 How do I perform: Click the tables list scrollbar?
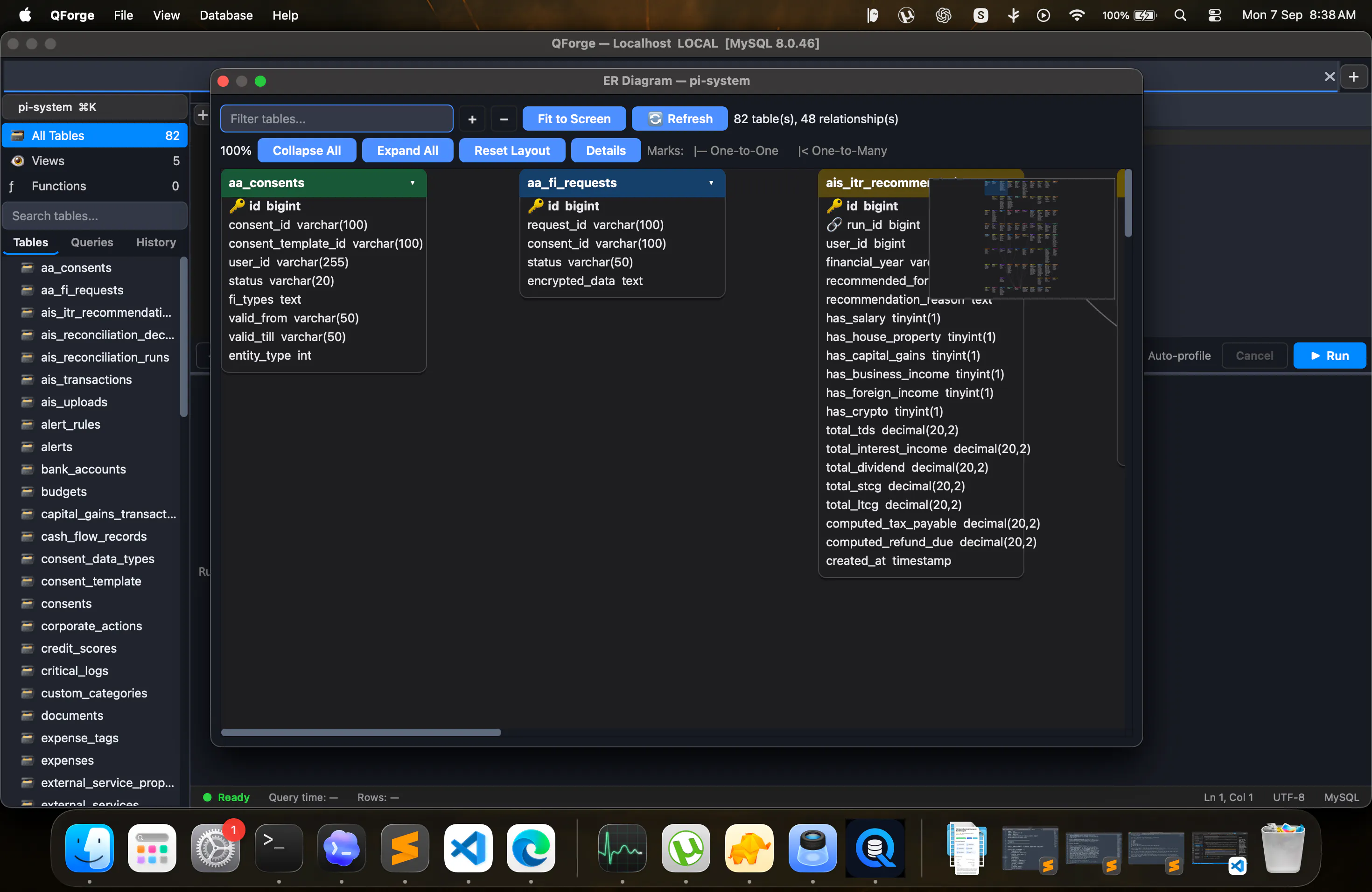point(183,337)
